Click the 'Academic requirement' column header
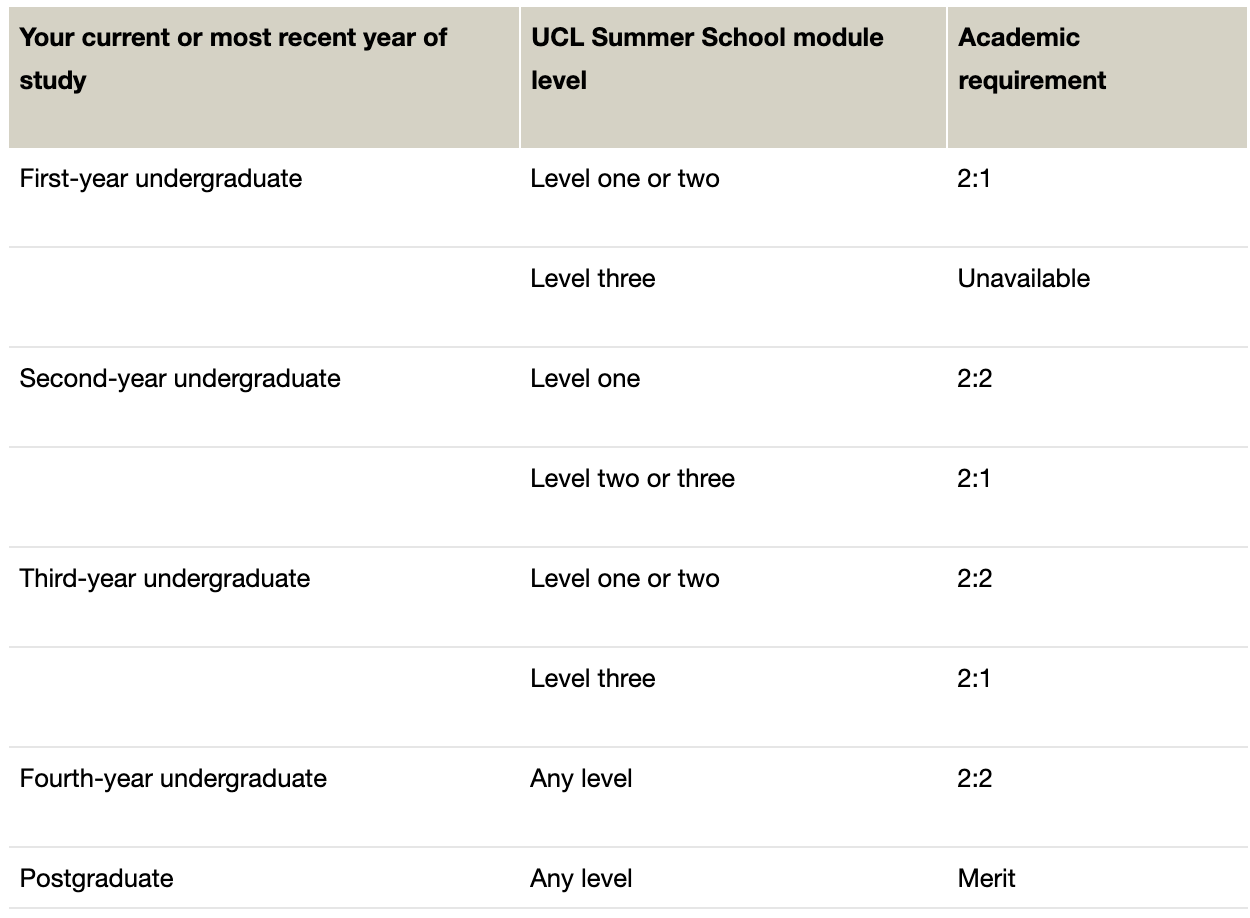This screenshot has width=1250, height=918. click(x=1098, y=77)
